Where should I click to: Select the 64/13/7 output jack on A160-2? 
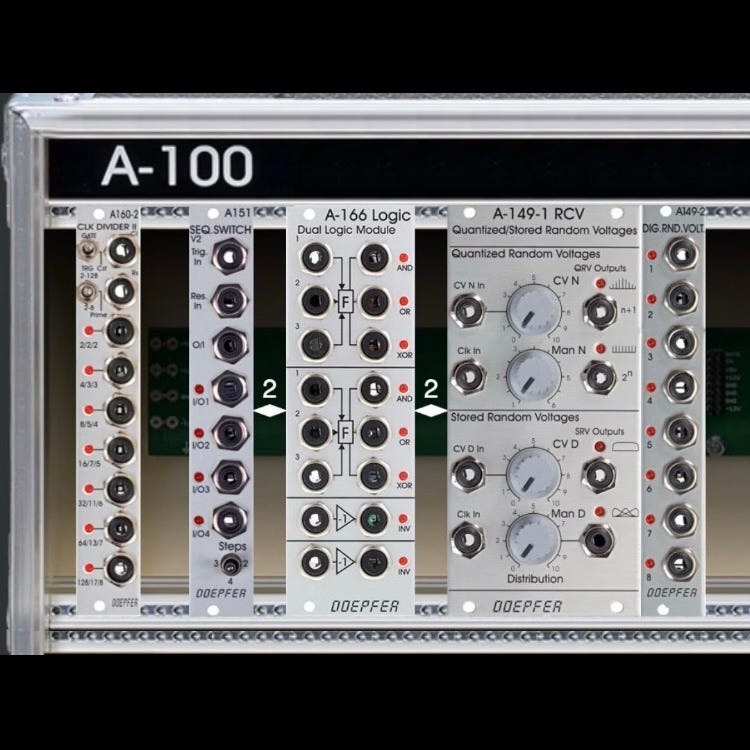click(120, 529)
